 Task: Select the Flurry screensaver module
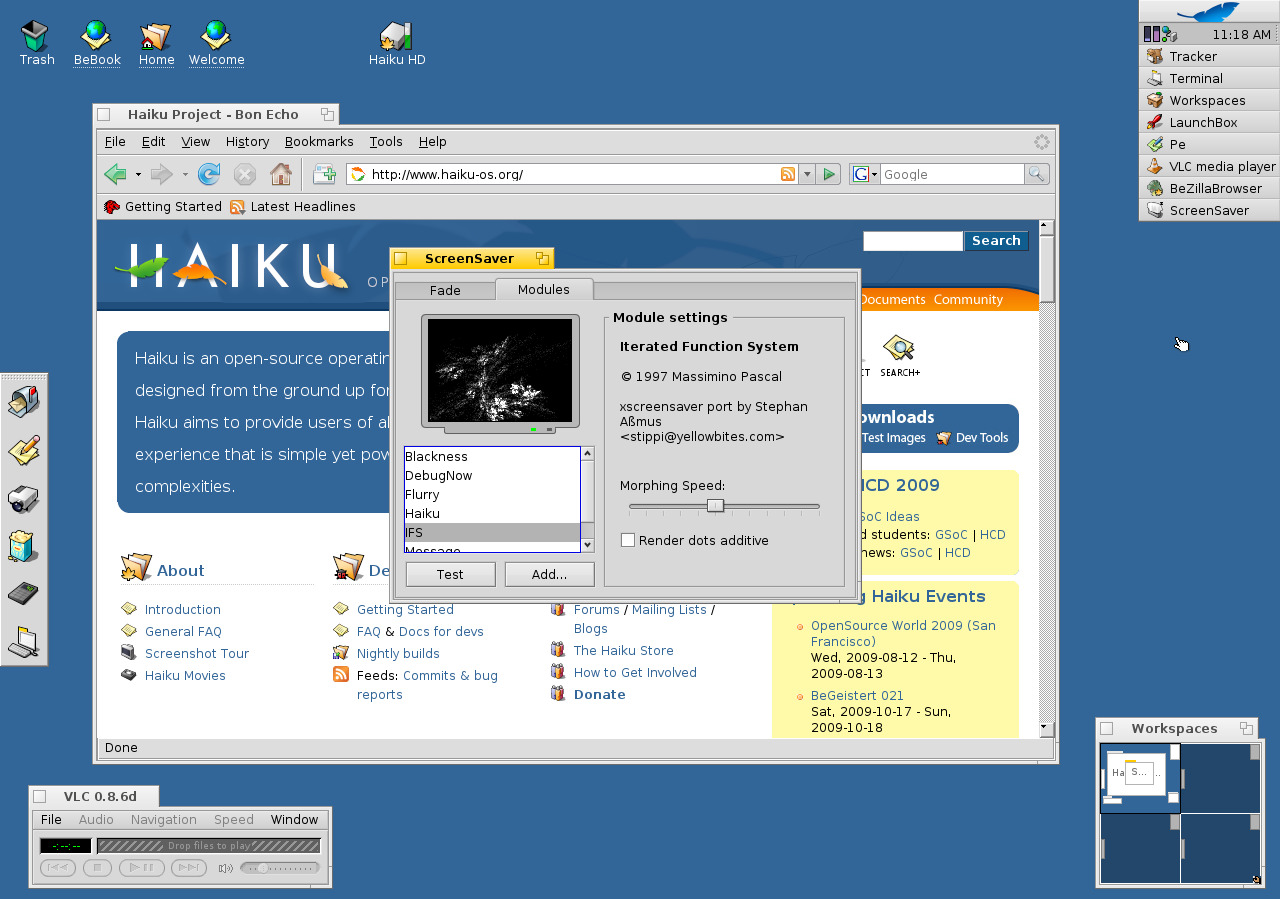(421, 494)
